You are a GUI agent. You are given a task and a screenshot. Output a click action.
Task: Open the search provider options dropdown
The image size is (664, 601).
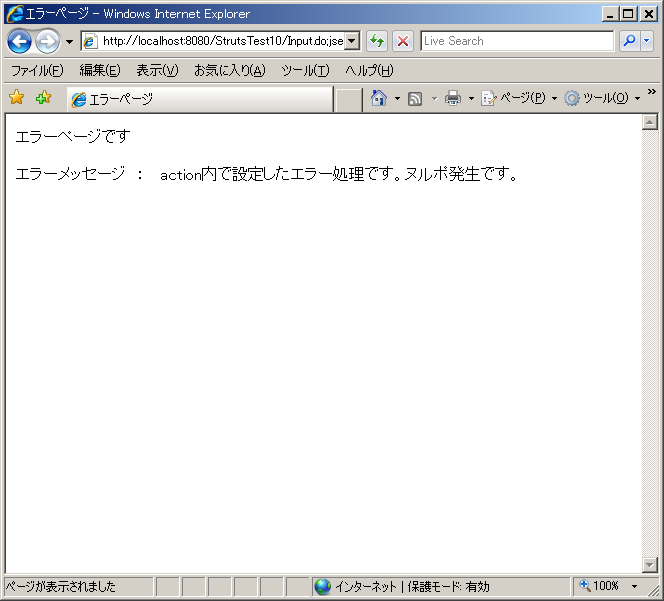click(x=647, y=41)
